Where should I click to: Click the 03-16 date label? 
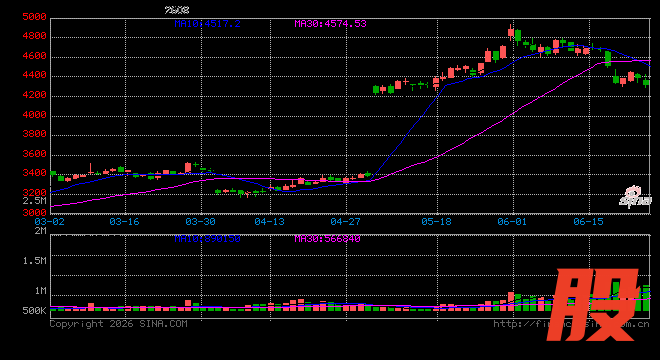pyautogui.click(x=124, y=222)
